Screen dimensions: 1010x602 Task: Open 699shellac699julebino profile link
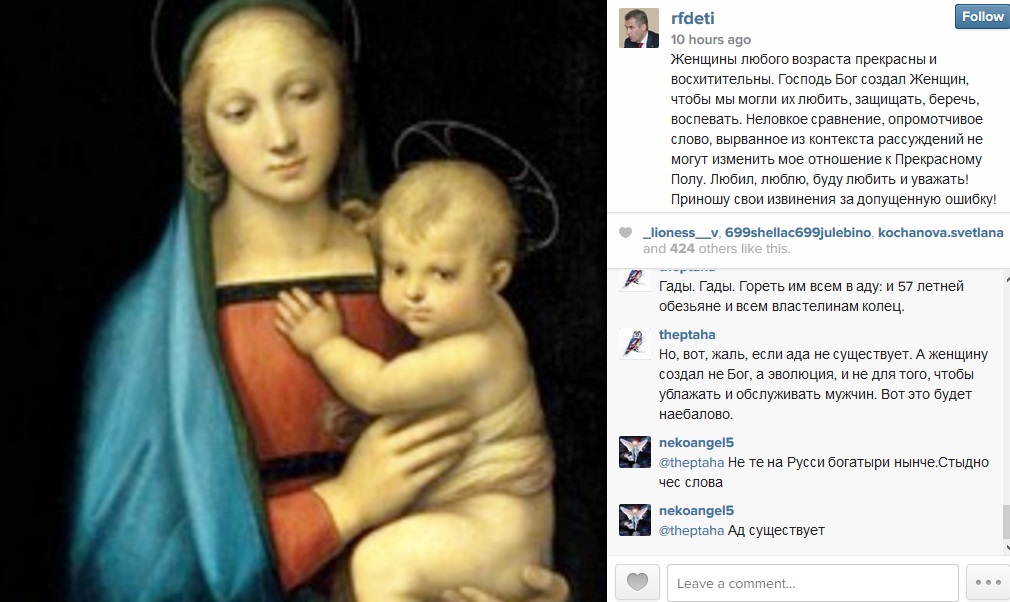[x=797, y=232]
